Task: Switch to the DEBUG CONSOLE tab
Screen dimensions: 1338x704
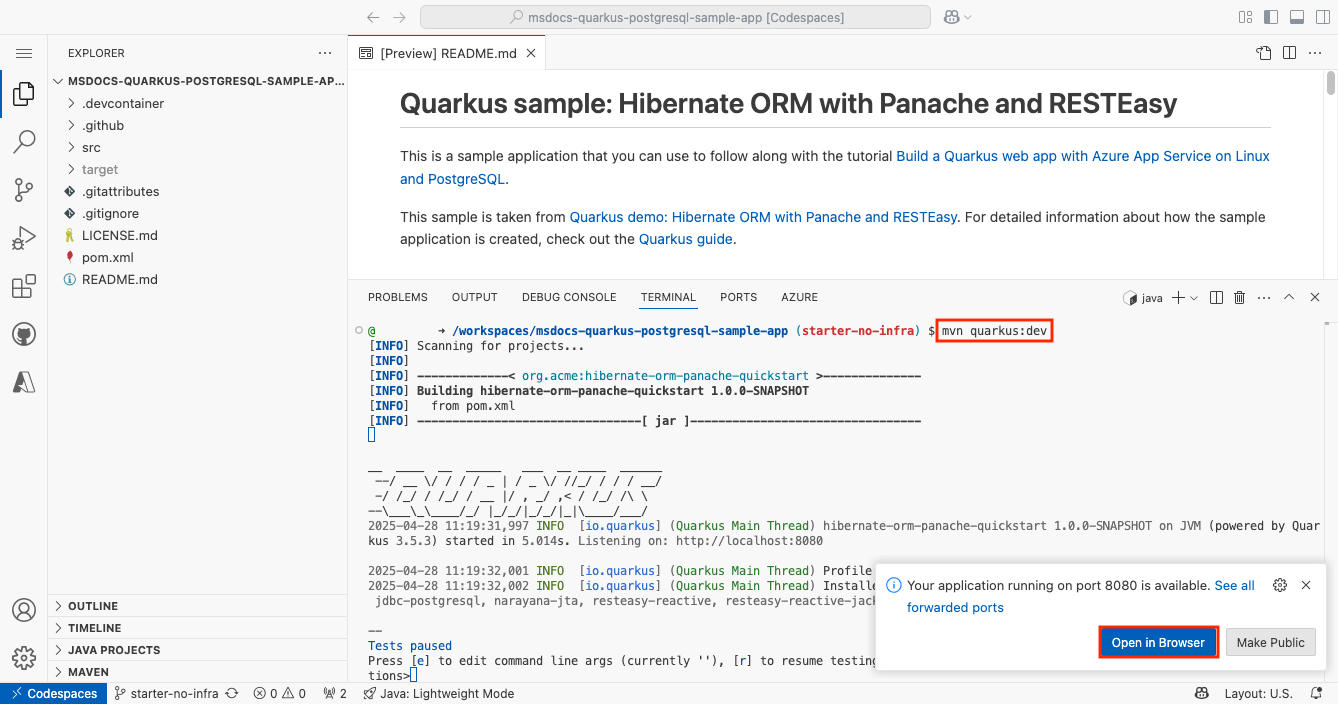Action: tap(569, 297)
